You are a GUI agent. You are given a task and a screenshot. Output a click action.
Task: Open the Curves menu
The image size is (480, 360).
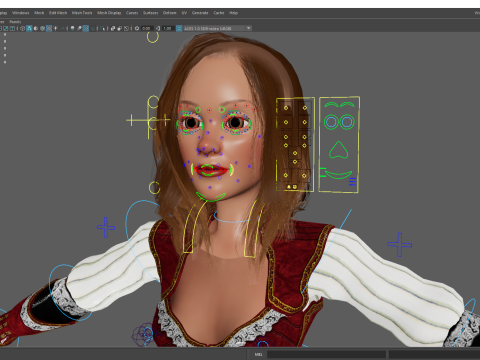point(132,13)
